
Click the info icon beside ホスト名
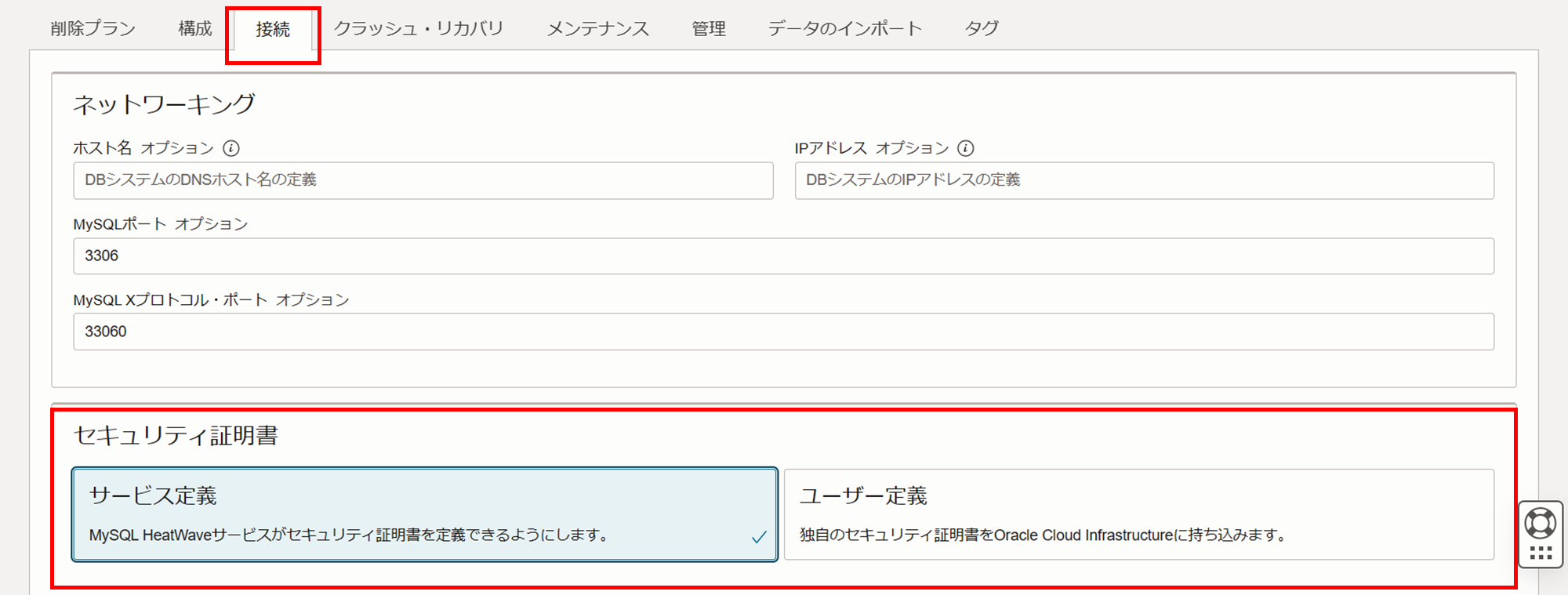click(x=231, y=148)
